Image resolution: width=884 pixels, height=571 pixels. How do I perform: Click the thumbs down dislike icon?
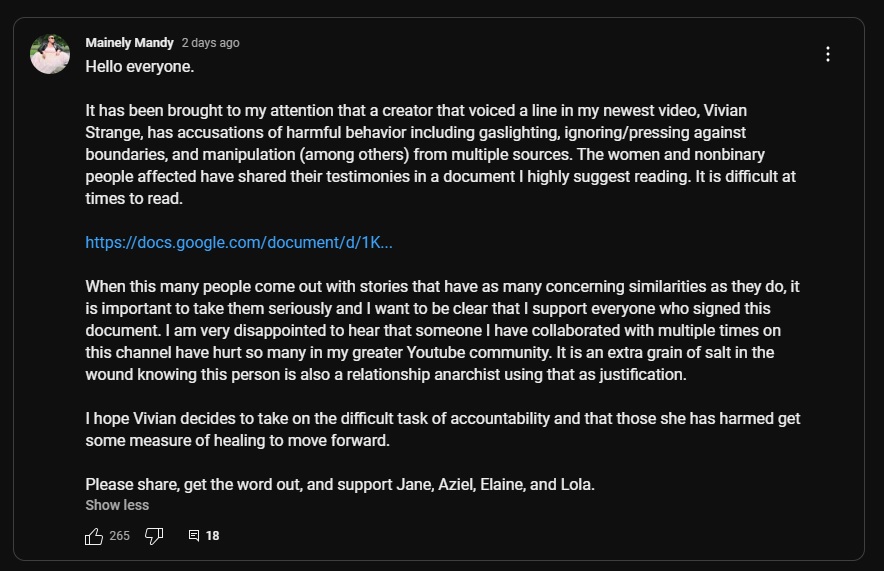(x=154, y=536)
